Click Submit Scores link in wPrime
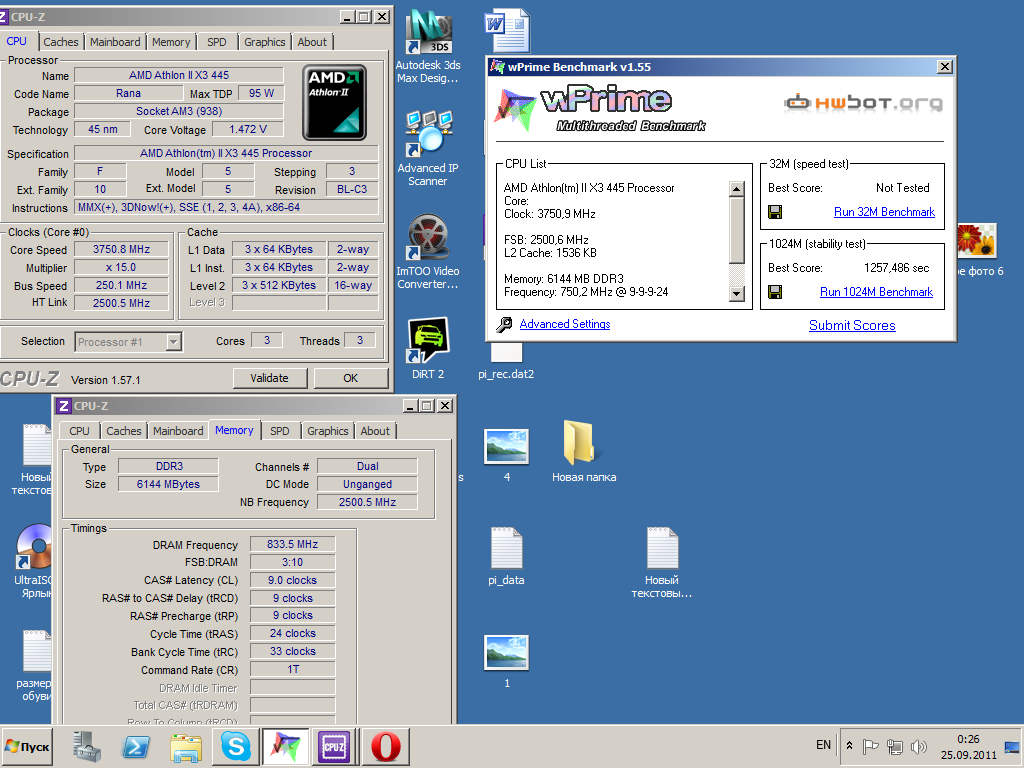 point(852,325)
